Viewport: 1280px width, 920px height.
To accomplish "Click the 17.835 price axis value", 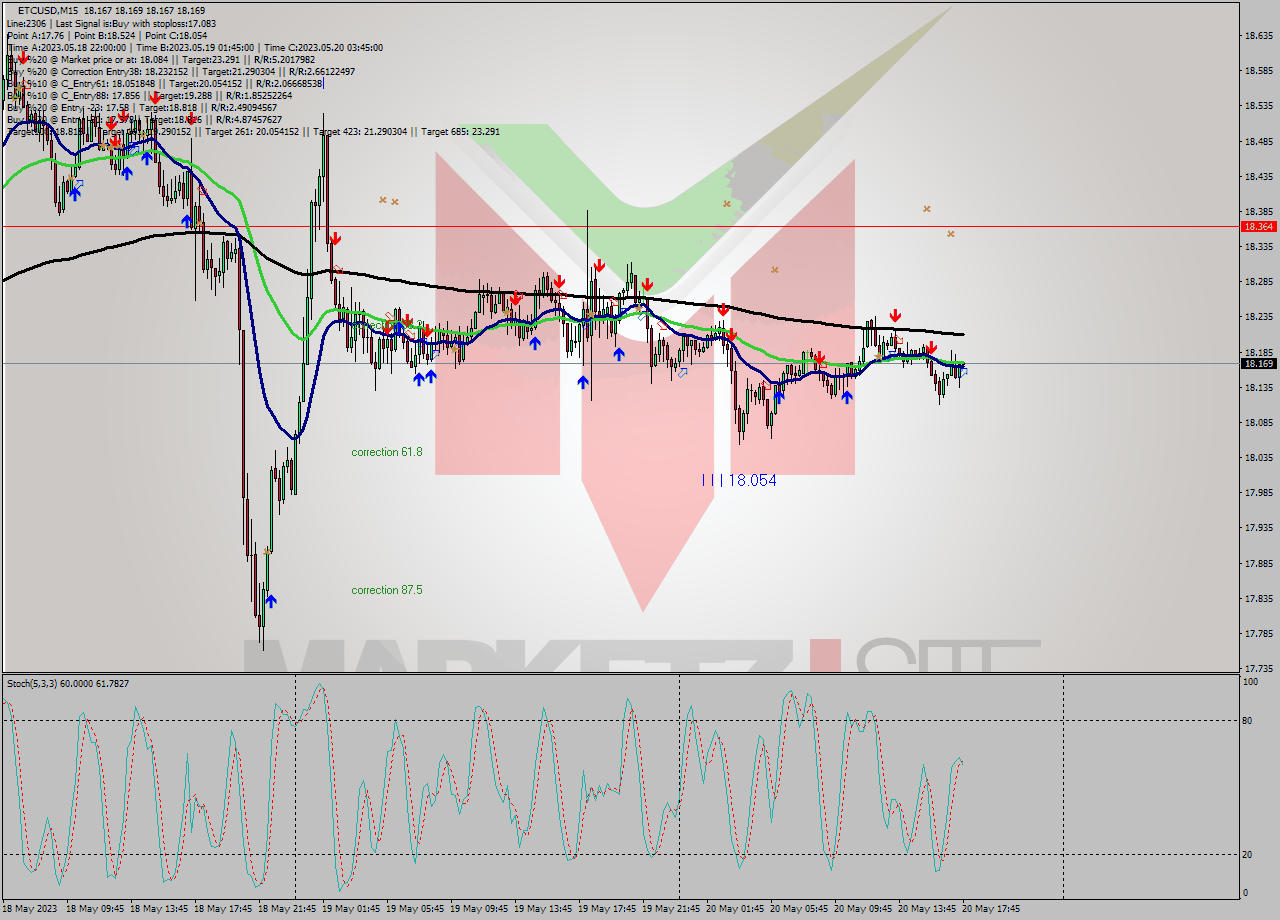I will coord(1258,598).
